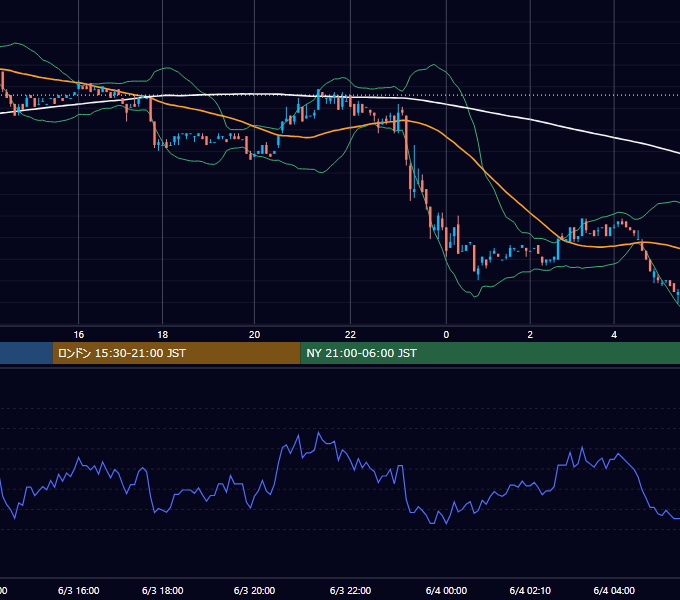Click the 6/4 02:10 label on lower axis
This screenshot has height=600, width=680.
coord(530,590)
